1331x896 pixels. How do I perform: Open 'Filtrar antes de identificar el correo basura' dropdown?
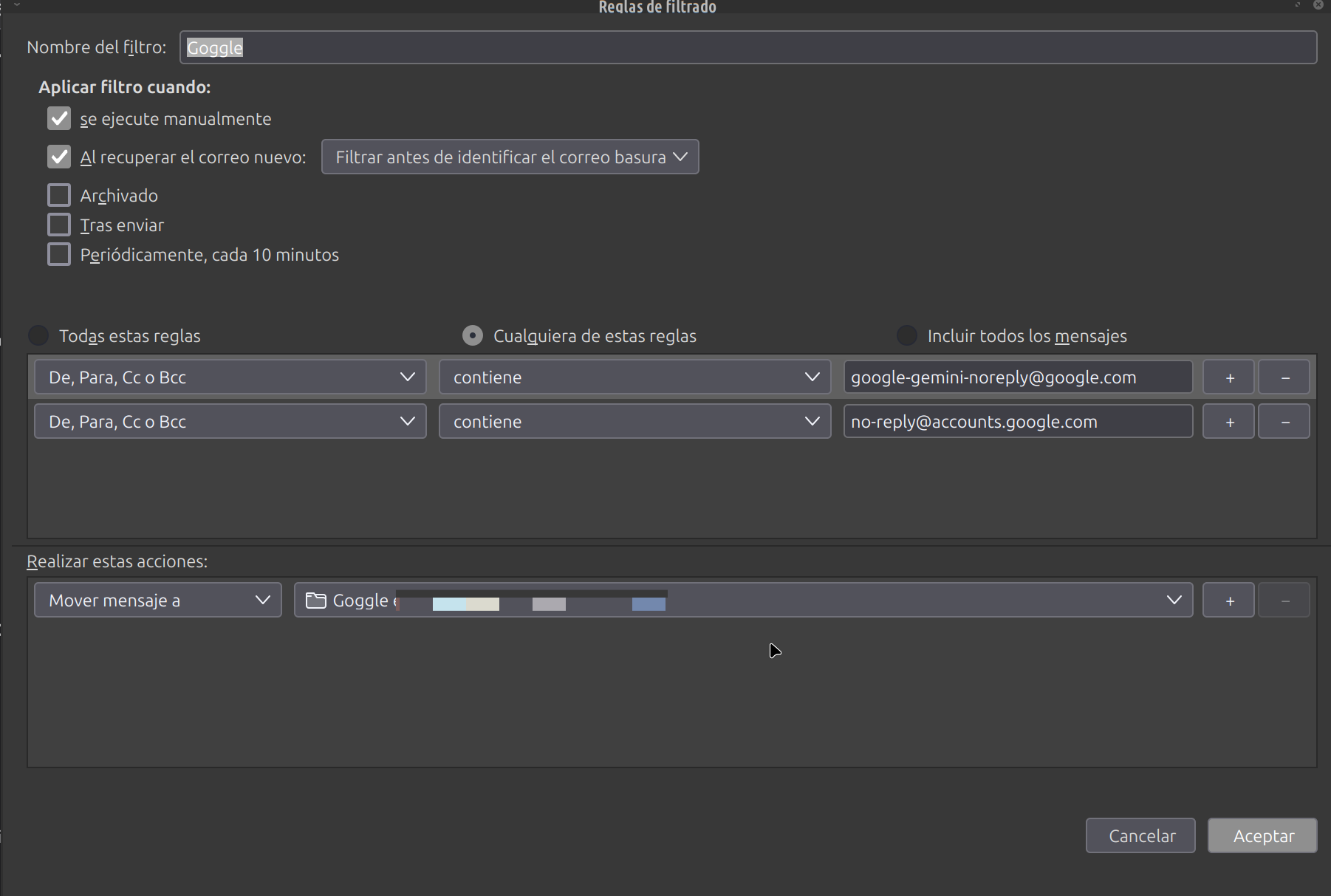[510, 157]
